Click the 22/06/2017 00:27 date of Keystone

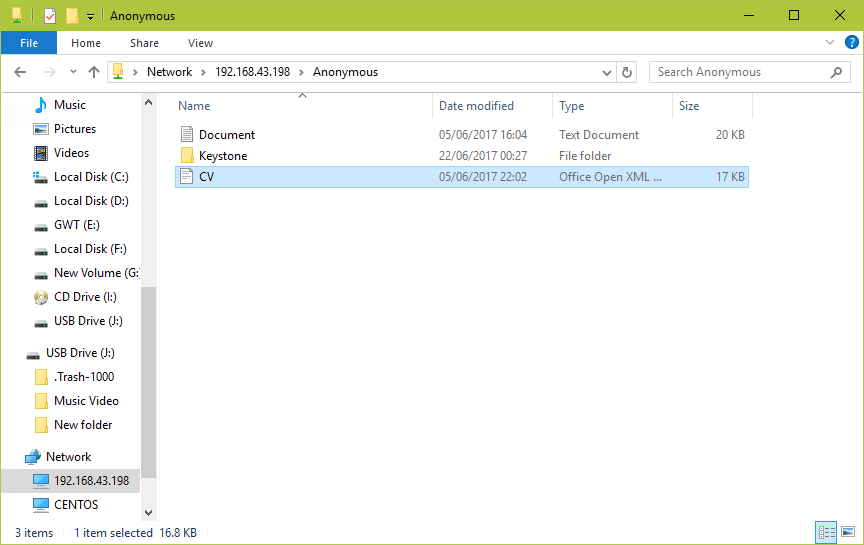[x=483, y=156]
